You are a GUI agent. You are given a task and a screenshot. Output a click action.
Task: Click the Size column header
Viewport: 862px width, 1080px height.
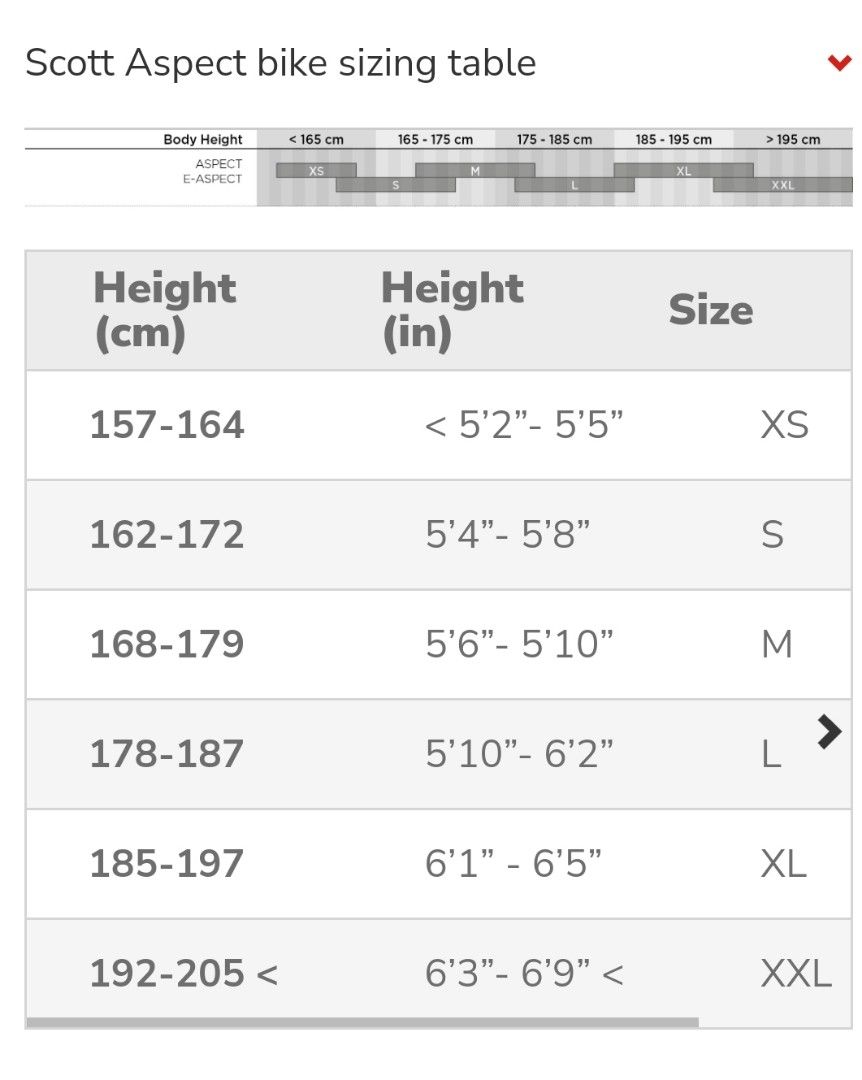(710, 309)
